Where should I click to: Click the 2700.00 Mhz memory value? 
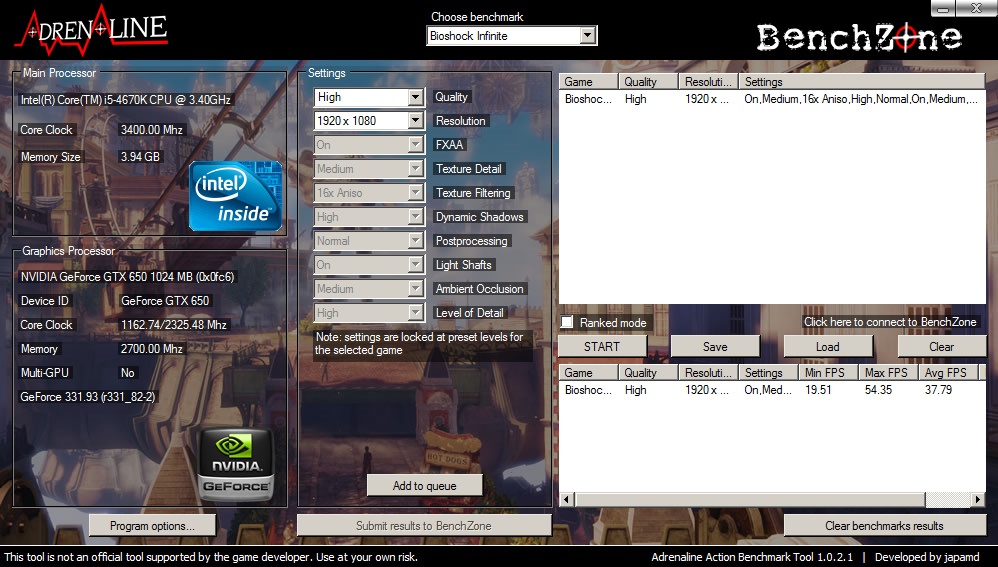[151, 349]
